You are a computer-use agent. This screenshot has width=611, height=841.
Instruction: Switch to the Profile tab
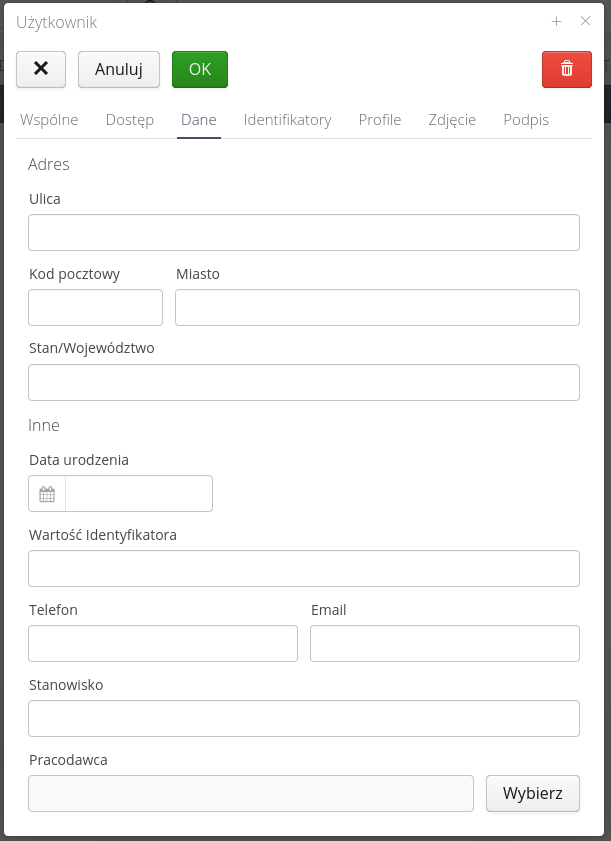click(378, 119)
